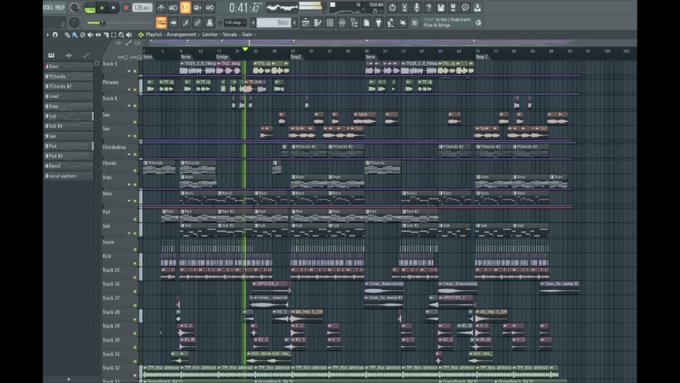Image resolution: width=680 pixels, height=383 pixels.
Task: Toggle the Kick track mute light
Action: [135, 263]
